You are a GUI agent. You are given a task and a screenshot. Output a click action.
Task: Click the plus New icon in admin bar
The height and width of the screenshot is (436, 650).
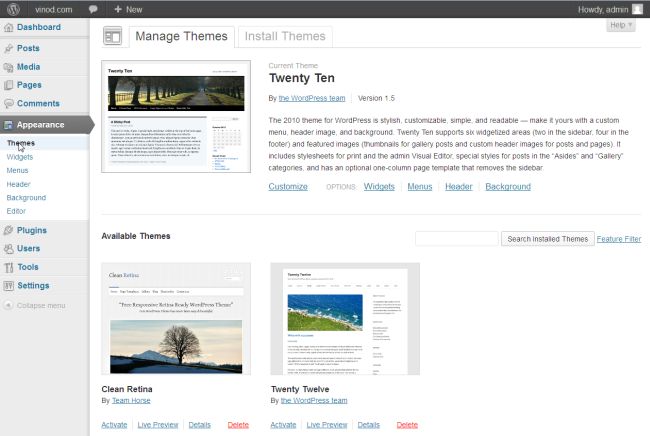pyautogui.click(x=118, y=9)
